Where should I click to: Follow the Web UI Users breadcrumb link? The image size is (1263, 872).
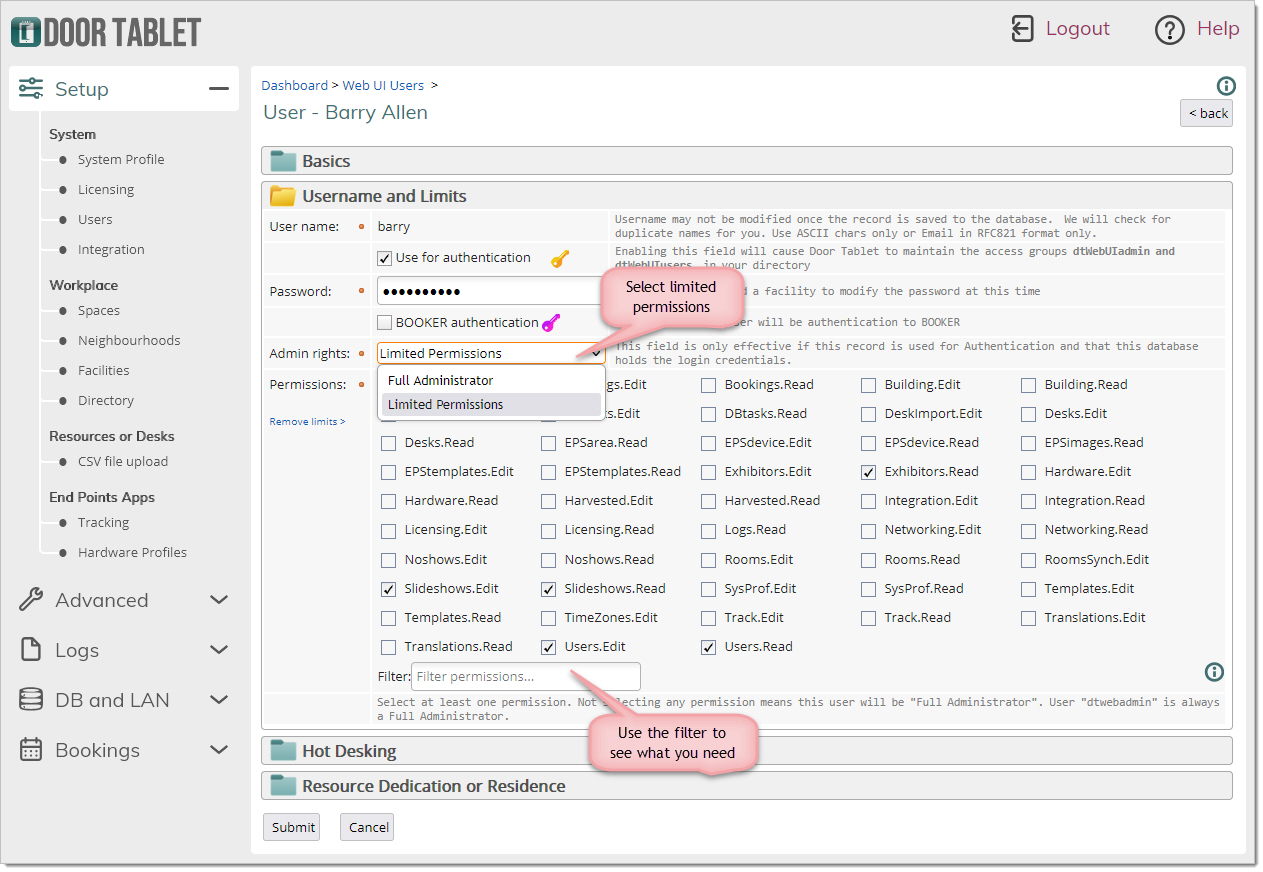(x=383, y=86)
